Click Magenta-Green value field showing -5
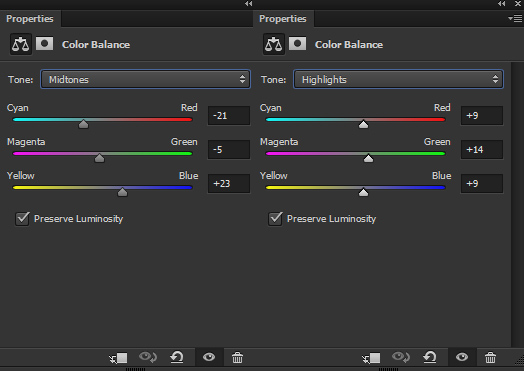Viewport: 524px width, 371px height. 229,149
